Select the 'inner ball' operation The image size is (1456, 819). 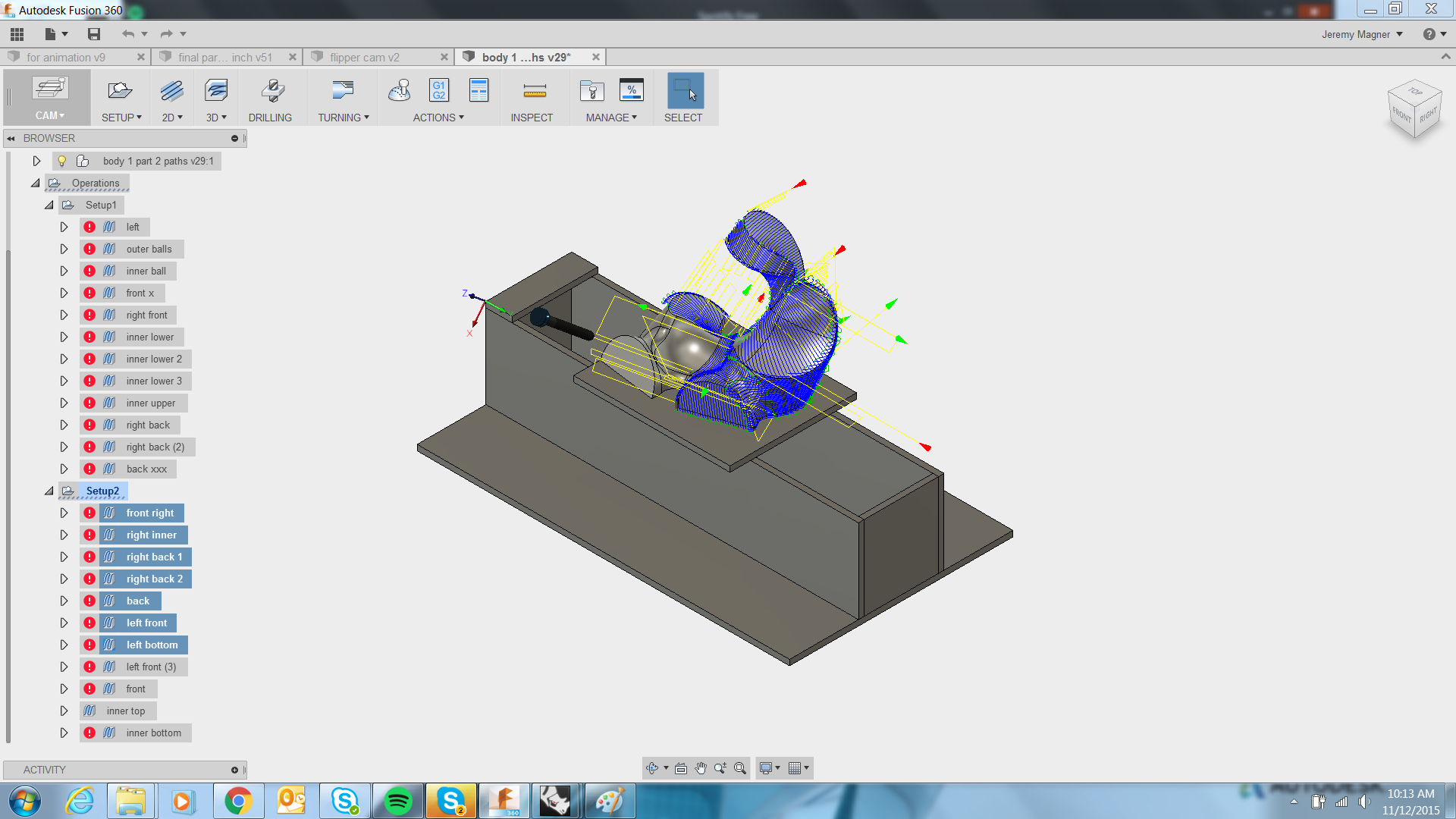click(x=146, y=271)
